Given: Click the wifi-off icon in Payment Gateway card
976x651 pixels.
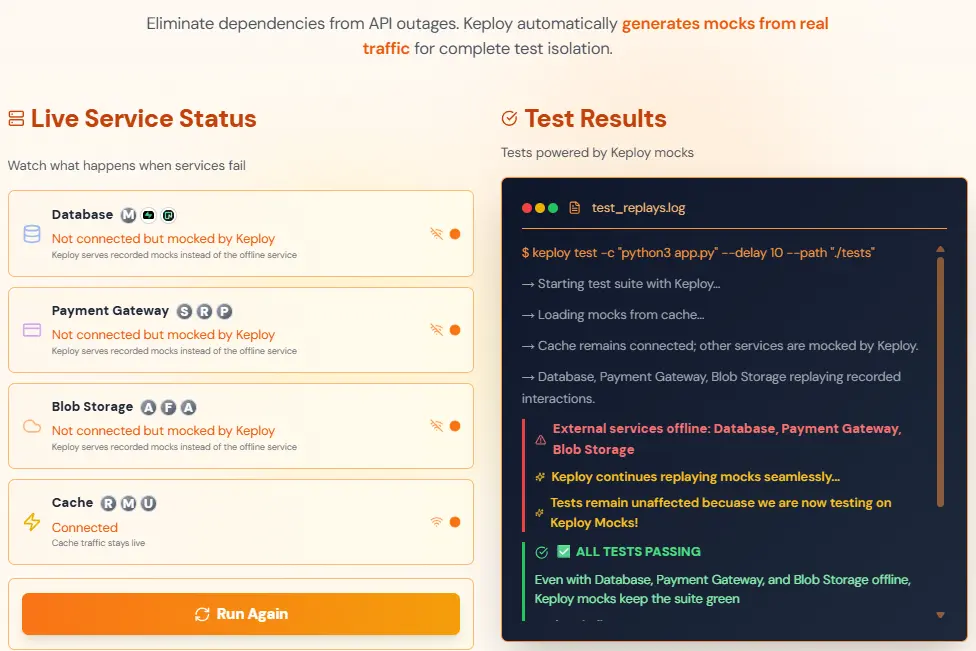Looking at the screenshot, I should coord(436,329).
